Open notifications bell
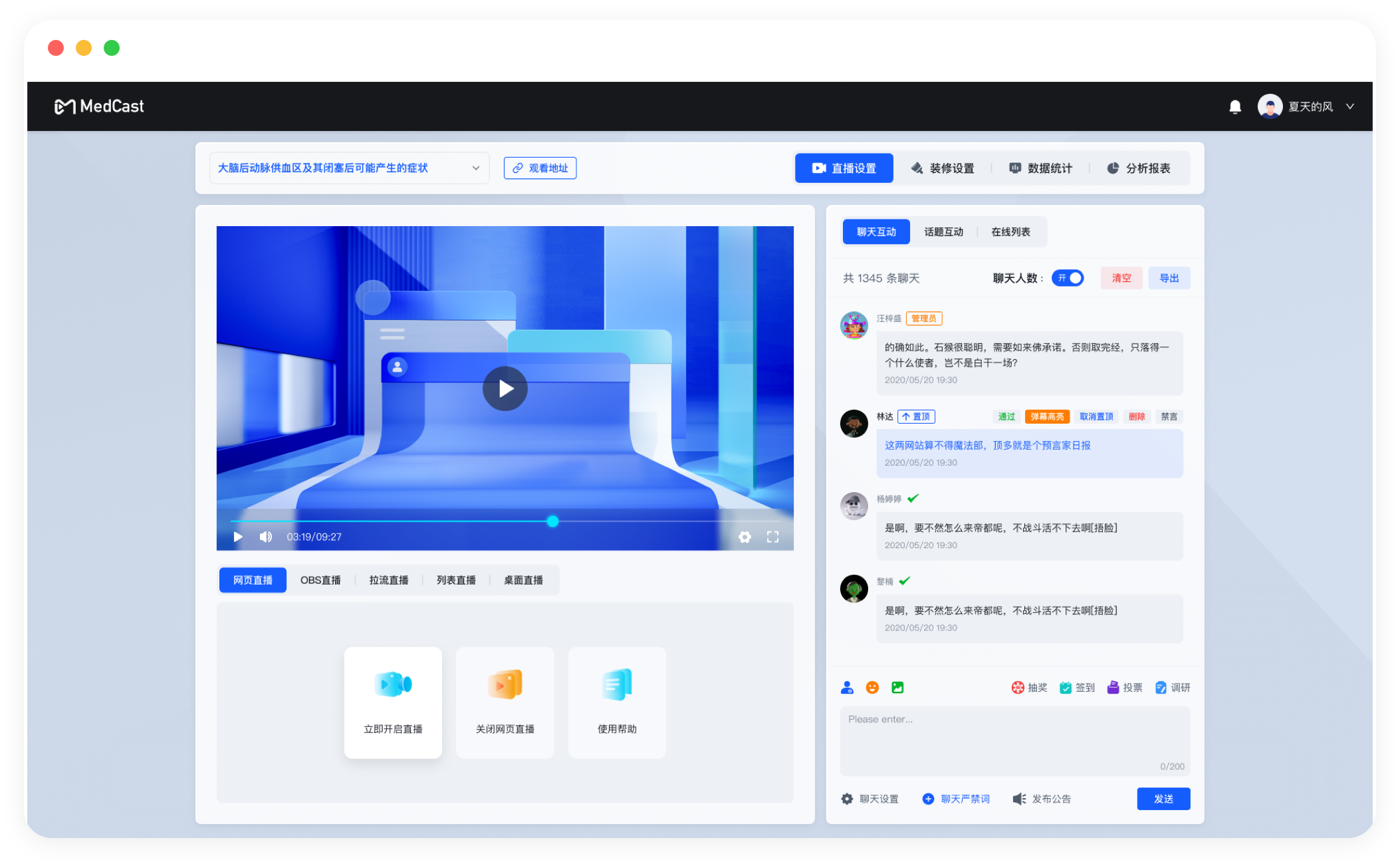The image size is (1400, 866). tap(1235, 106)
